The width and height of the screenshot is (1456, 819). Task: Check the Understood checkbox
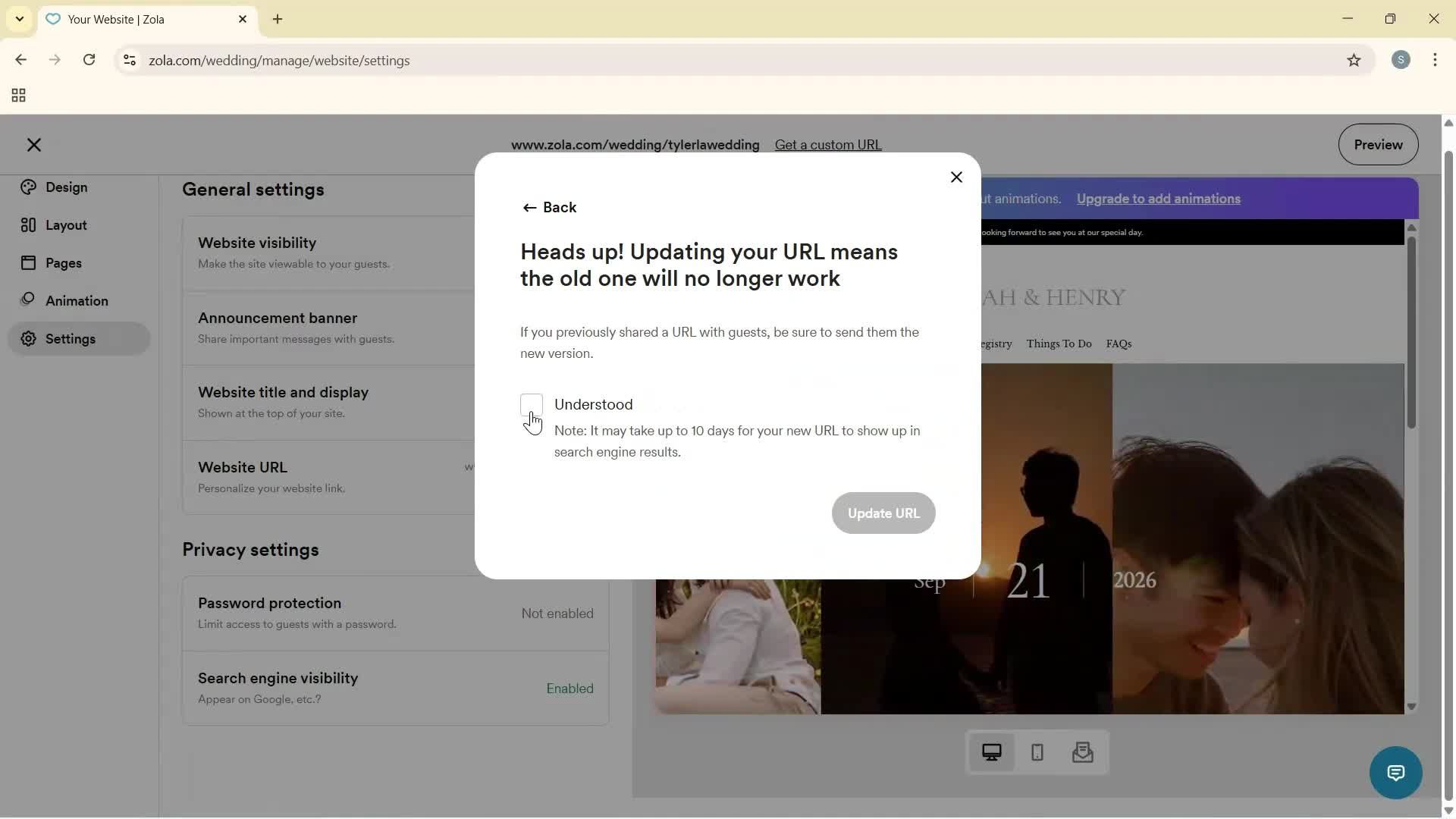point(532,405)
